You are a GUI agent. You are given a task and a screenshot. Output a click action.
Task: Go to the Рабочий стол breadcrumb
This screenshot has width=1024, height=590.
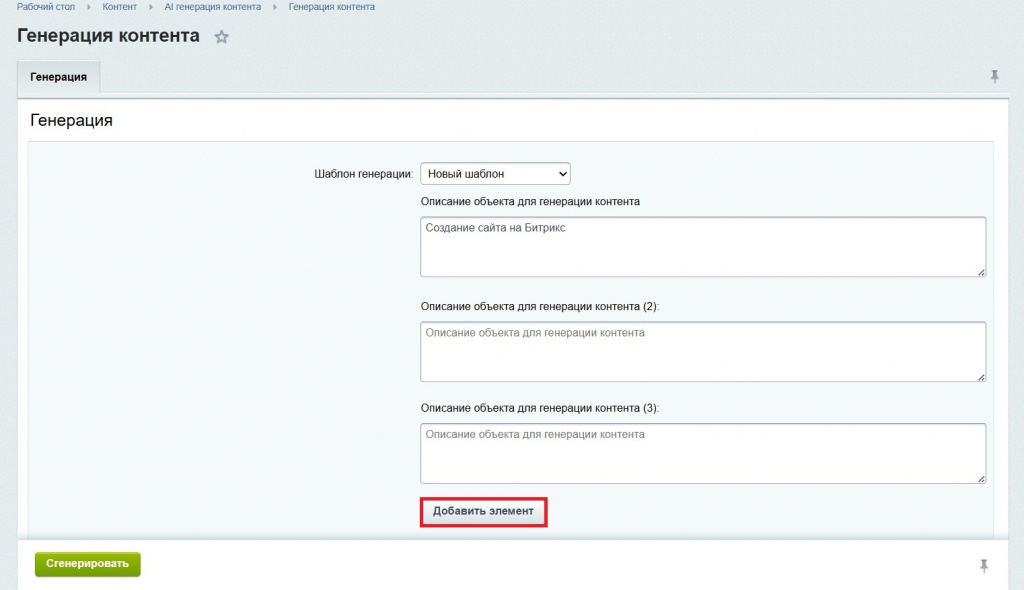point(46,7)
